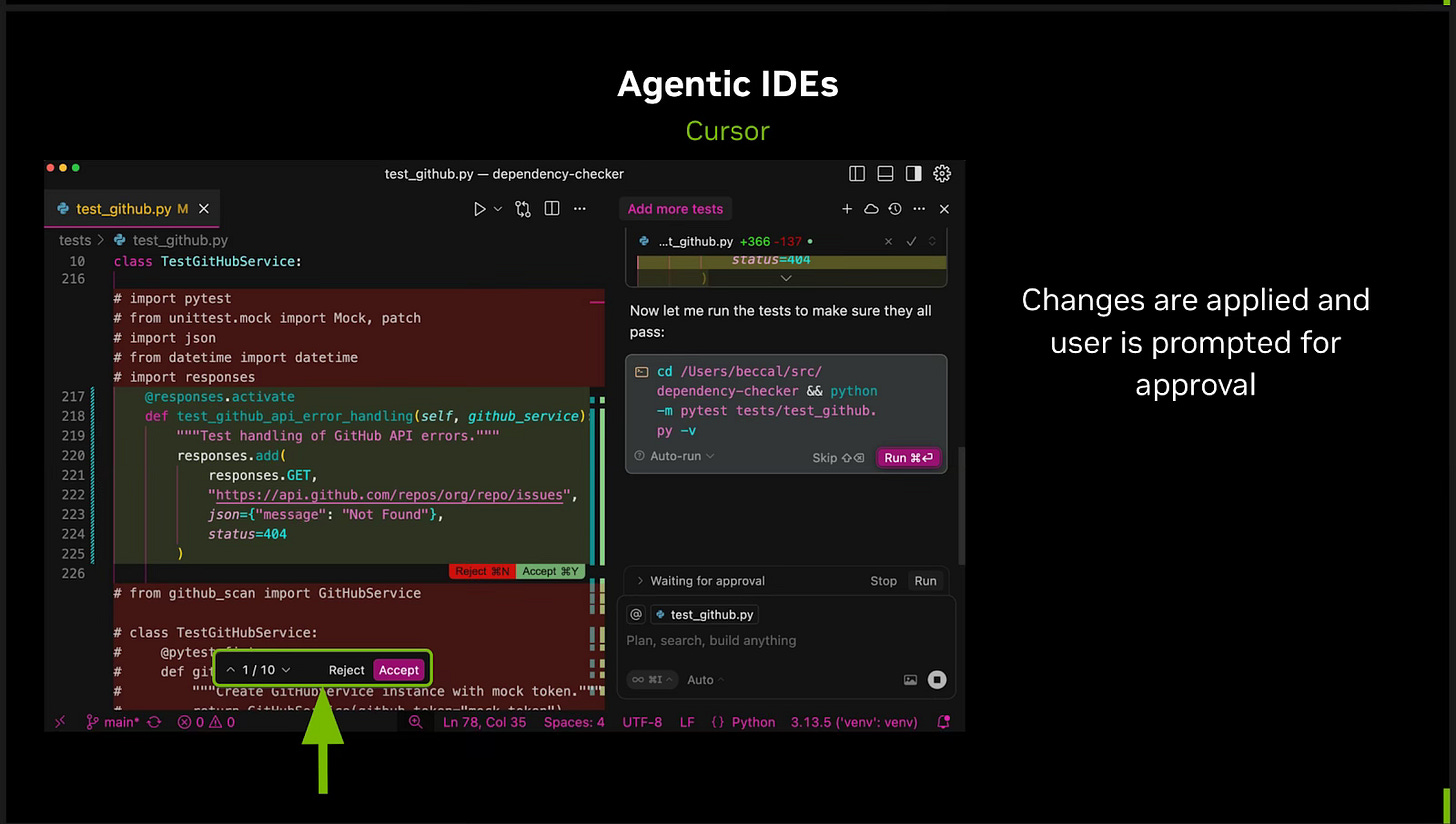The width and height of the screenshot is (1456, 824).
Task: Reject all changes in floating review bar
Action: coord(347,670)
